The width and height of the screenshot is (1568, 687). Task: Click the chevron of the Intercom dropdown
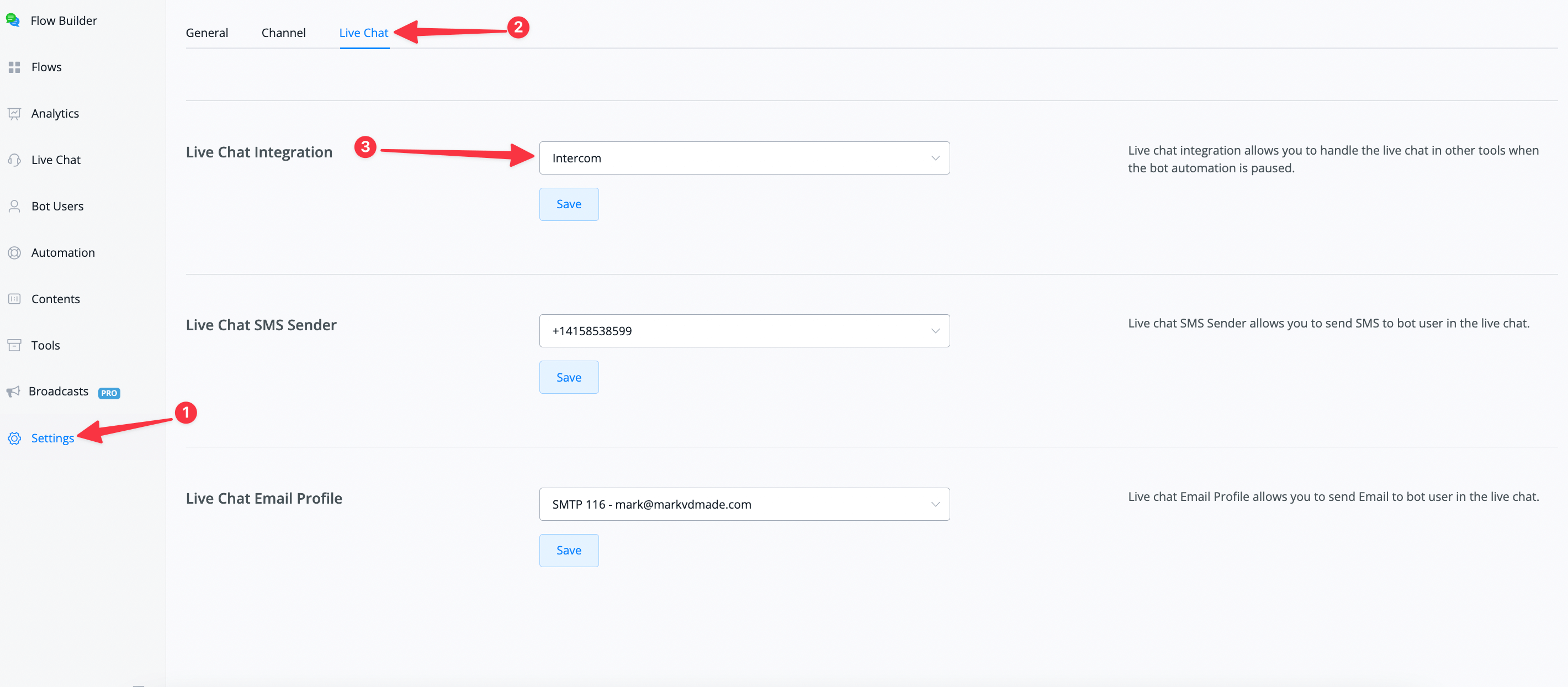tap(935, 158)
